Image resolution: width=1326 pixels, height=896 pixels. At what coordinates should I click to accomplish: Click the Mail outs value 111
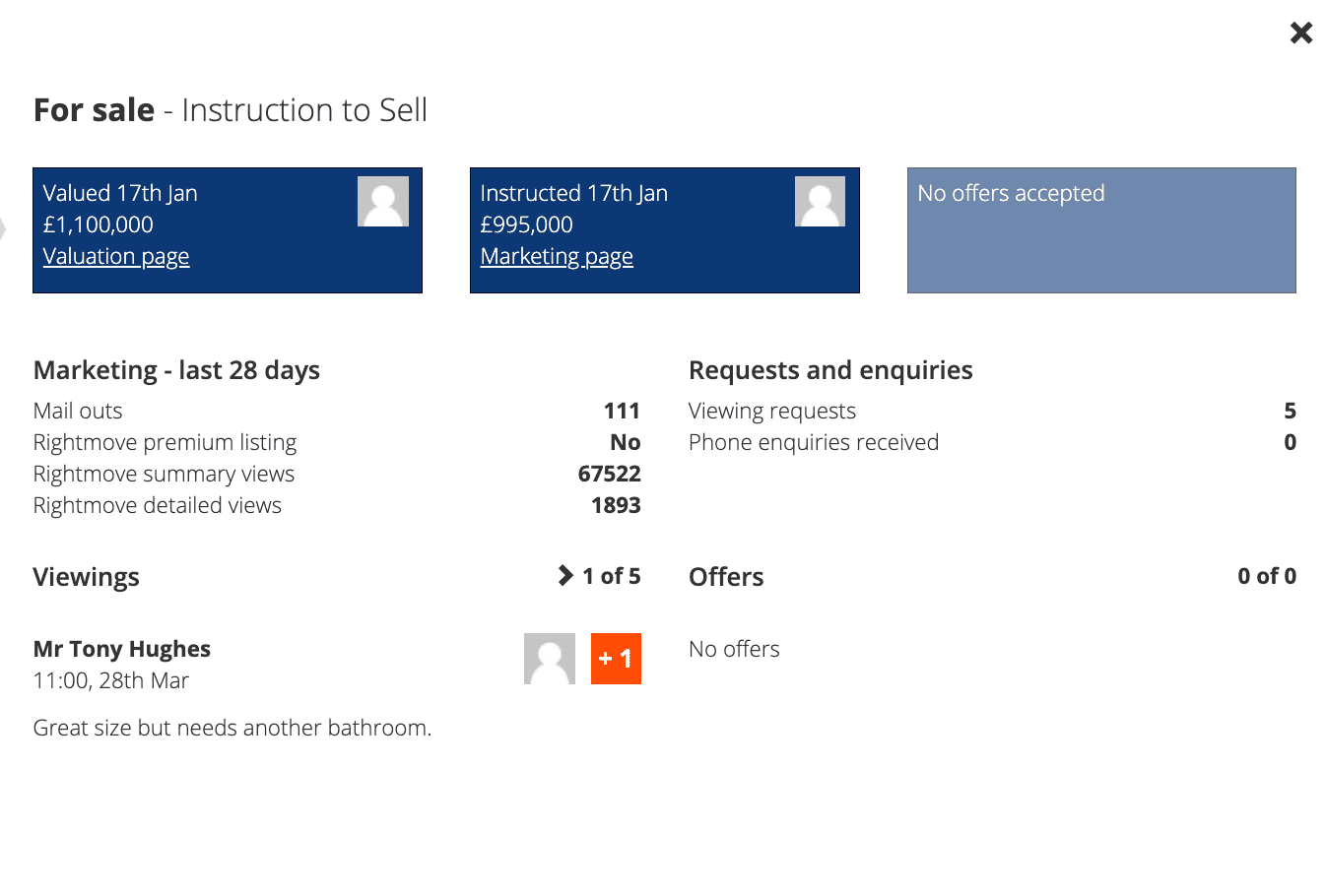[622, 411]
